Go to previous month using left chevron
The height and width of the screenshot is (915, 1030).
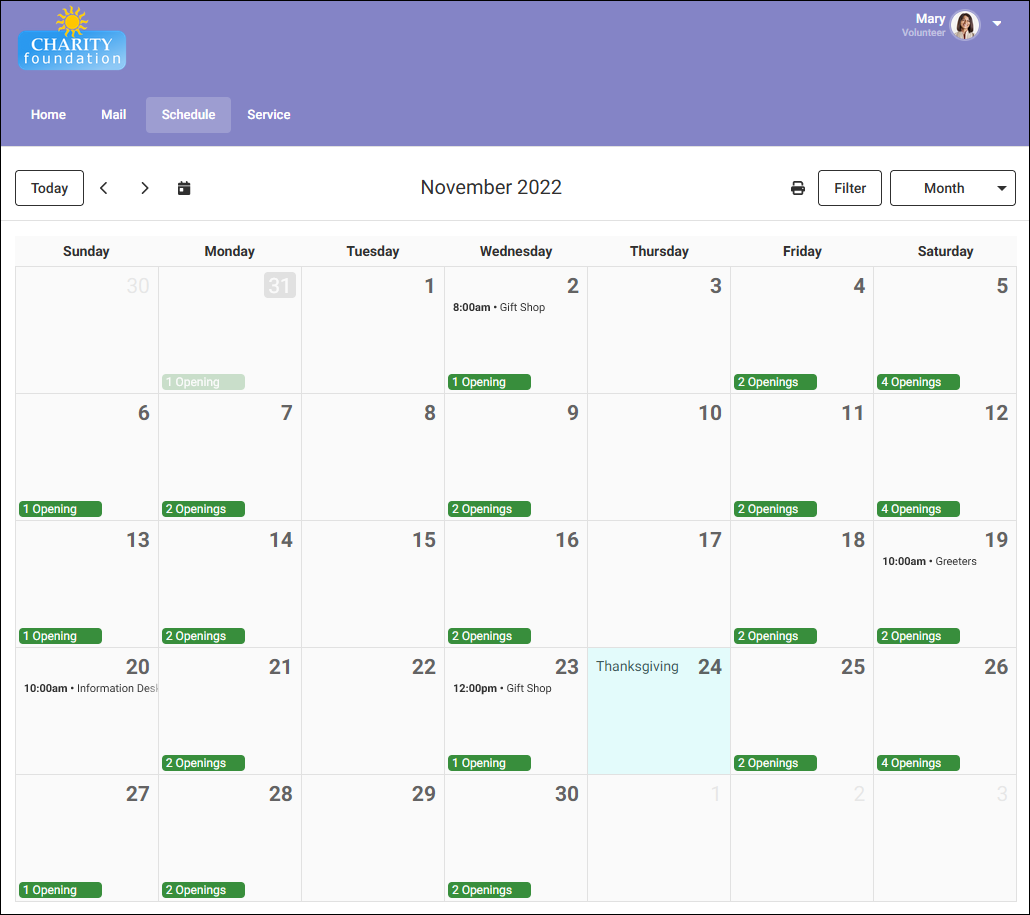pyautogui.click(x=104, y=188)
